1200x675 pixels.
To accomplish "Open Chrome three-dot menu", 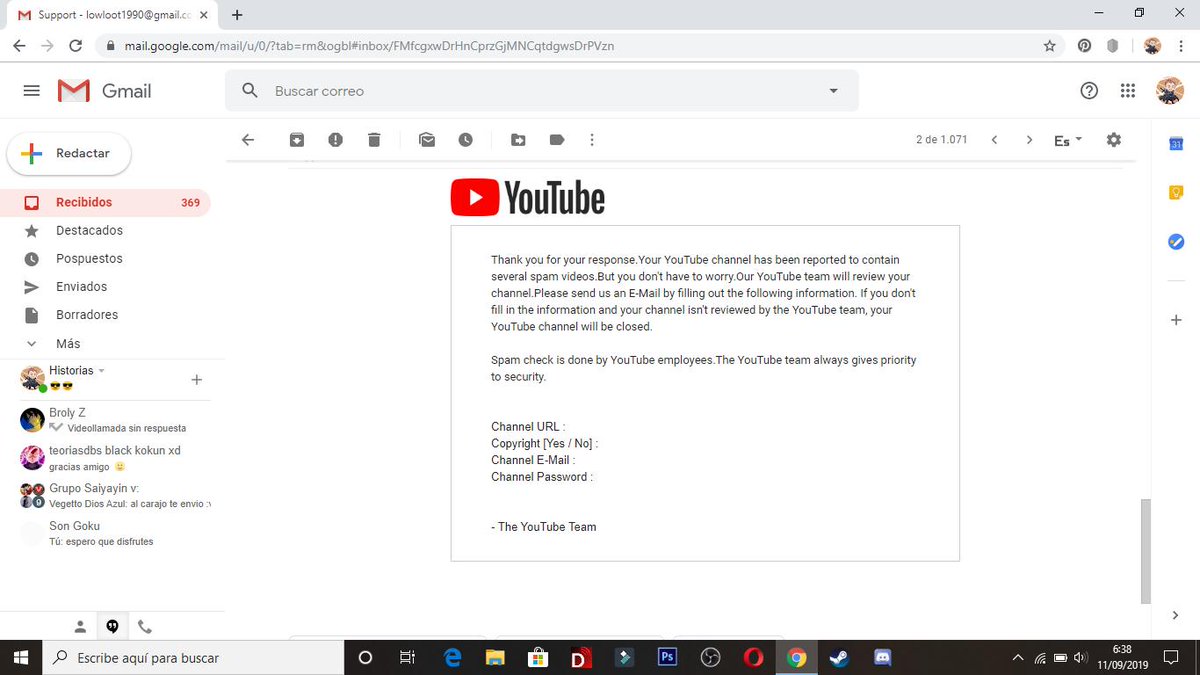I will (1181, 46).
